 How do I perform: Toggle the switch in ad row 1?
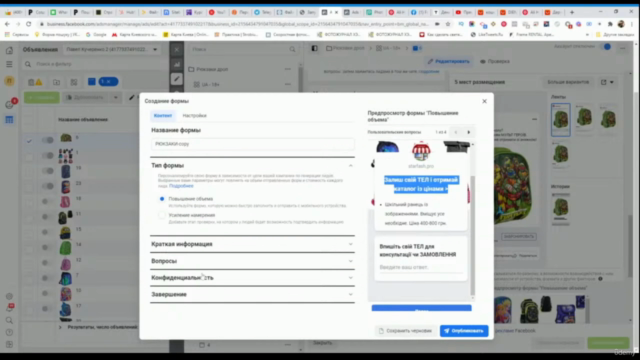[x=47, y=156]
